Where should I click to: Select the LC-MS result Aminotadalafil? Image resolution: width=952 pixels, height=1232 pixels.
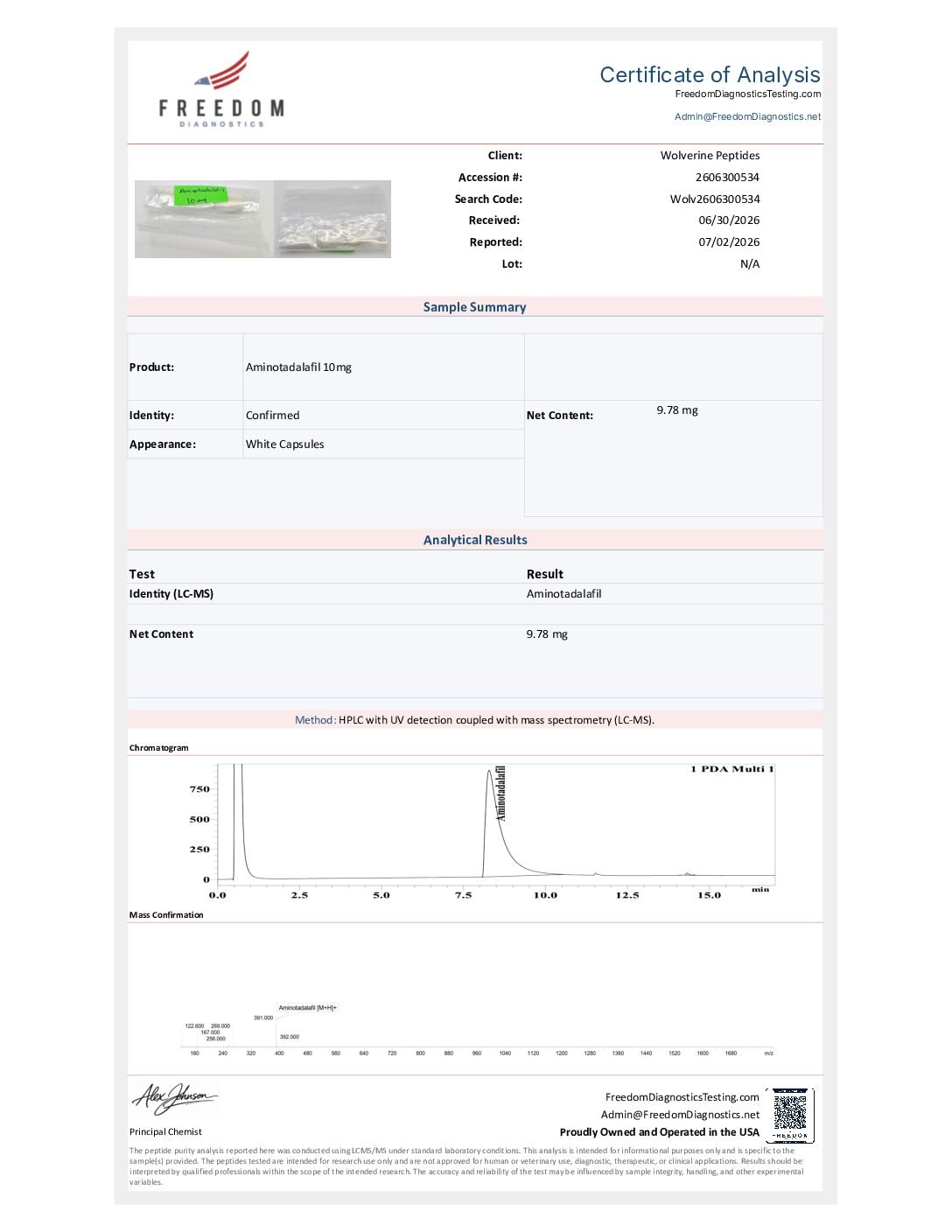coord(564,594)
